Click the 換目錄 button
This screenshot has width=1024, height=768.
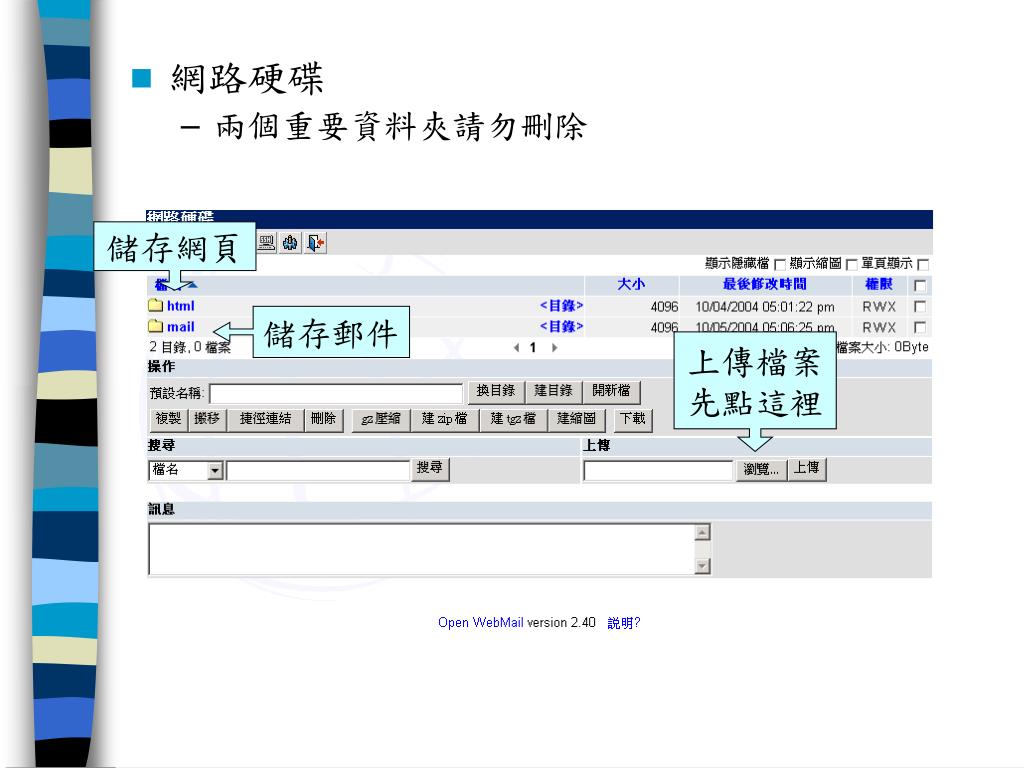[x=496, y=391]
